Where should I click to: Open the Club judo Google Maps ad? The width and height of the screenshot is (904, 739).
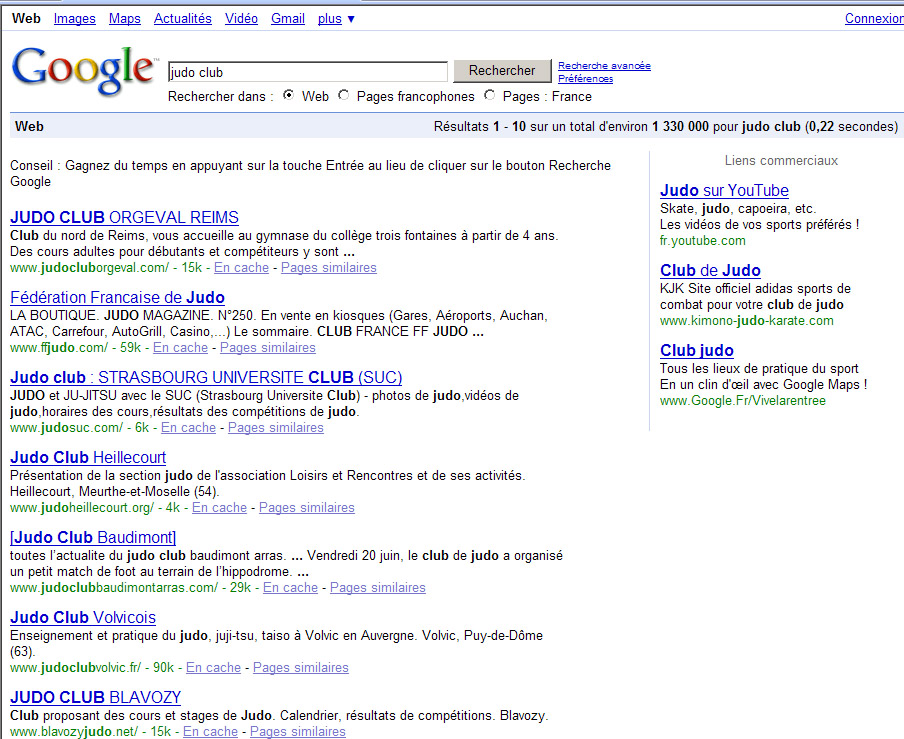tap(697, 350)
